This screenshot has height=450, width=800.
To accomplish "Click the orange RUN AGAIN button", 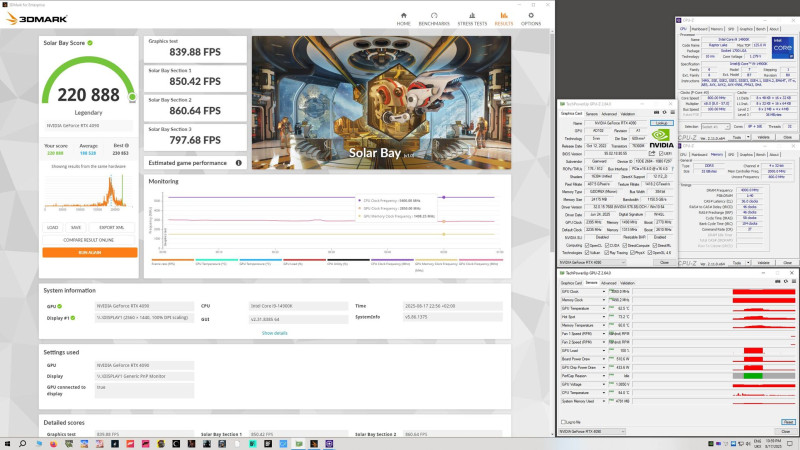I will coord(90,252).
